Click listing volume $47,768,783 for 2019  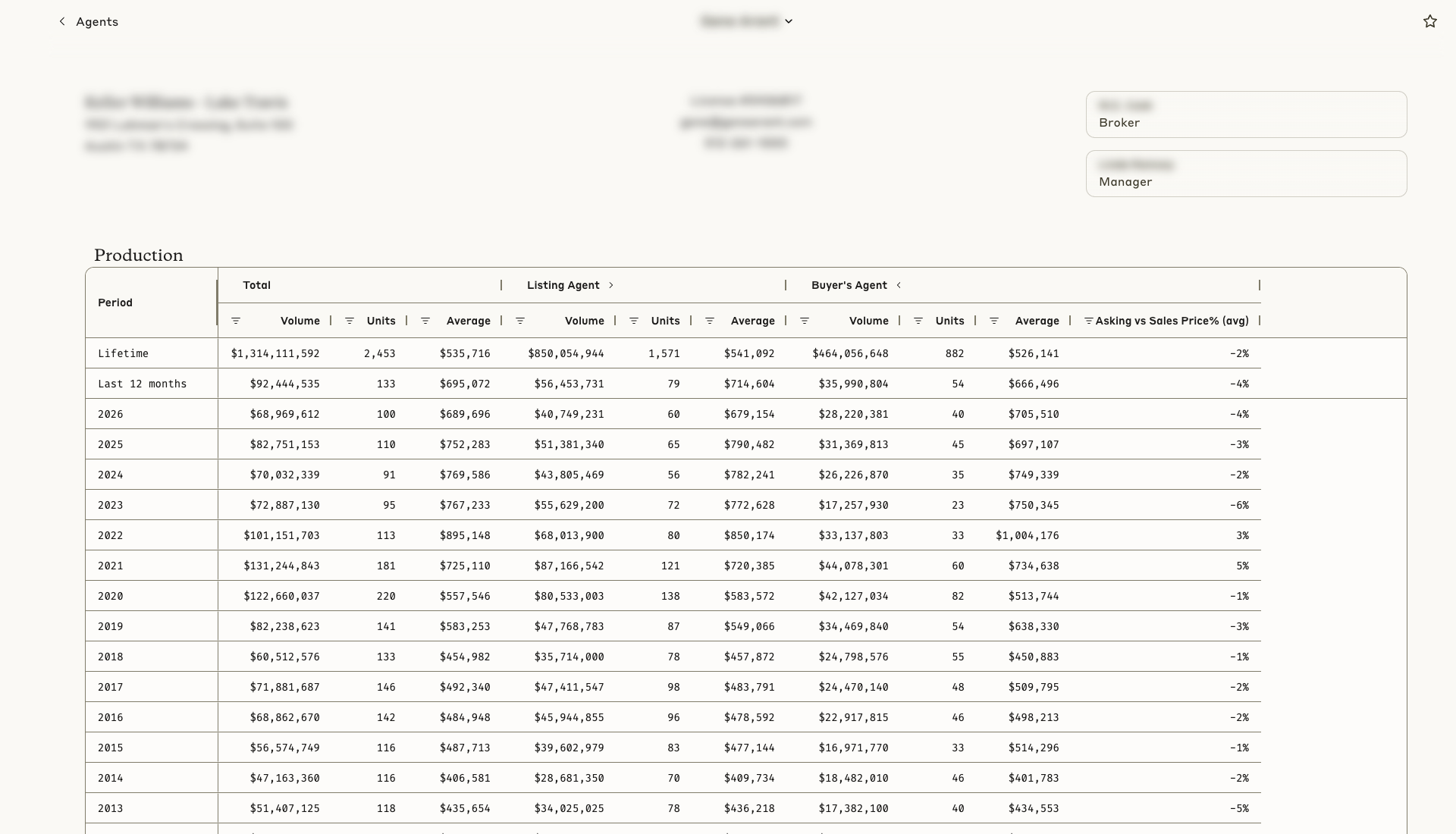pyautogui.click(x=569, y=626)
